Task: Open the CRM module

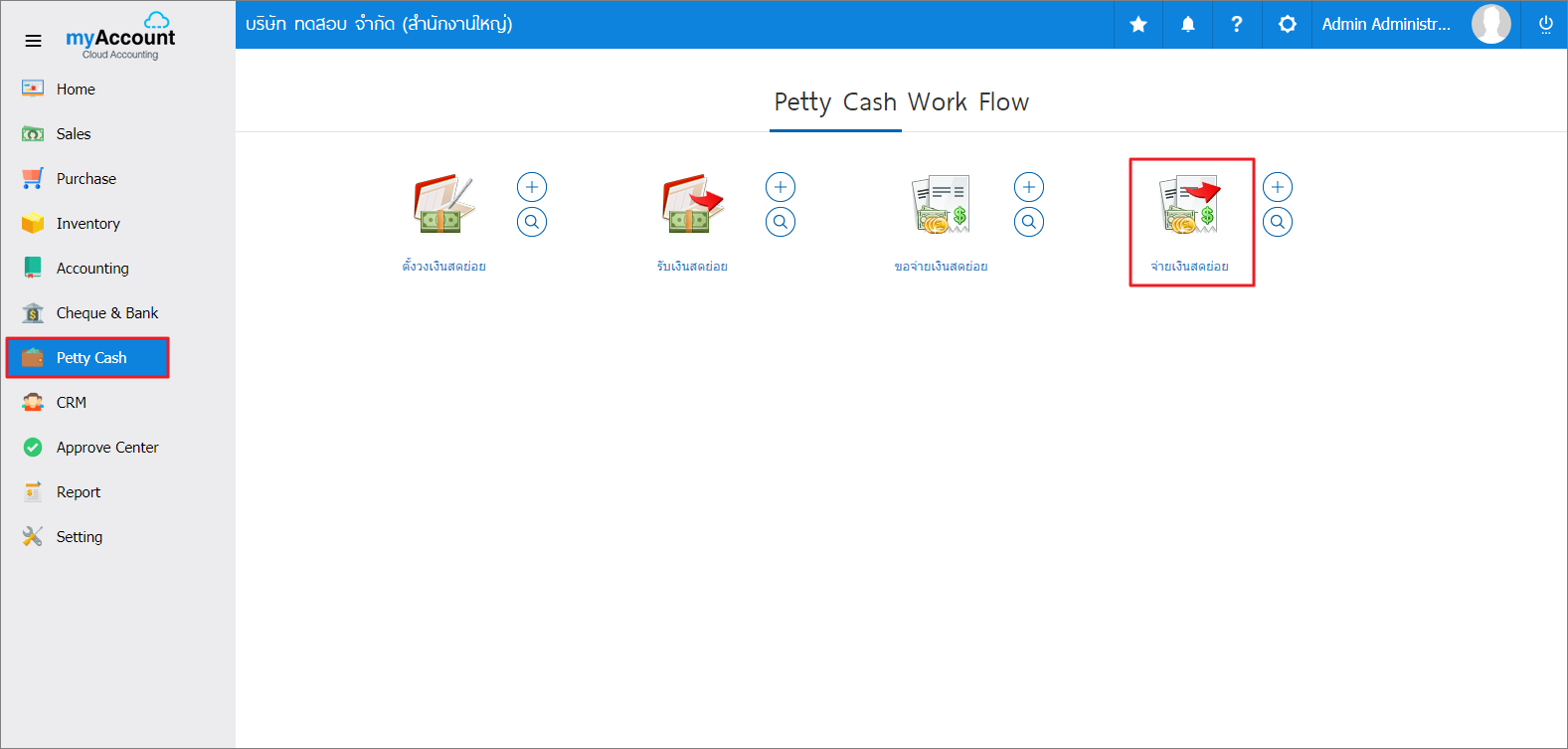Action: 72,403
